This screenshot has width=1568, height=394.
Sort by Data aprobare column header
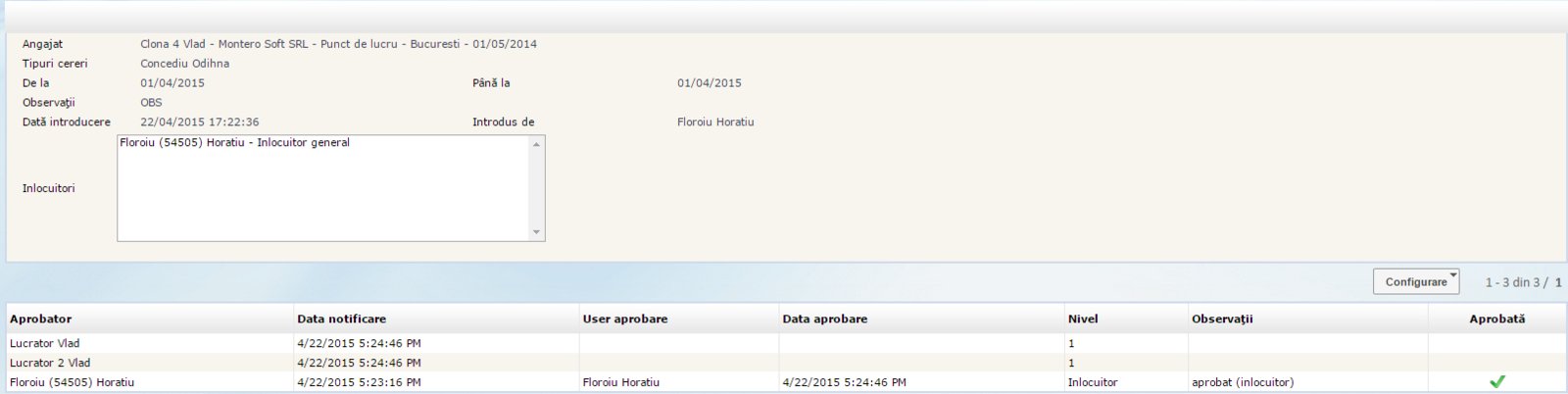click(x=824, y=320)
